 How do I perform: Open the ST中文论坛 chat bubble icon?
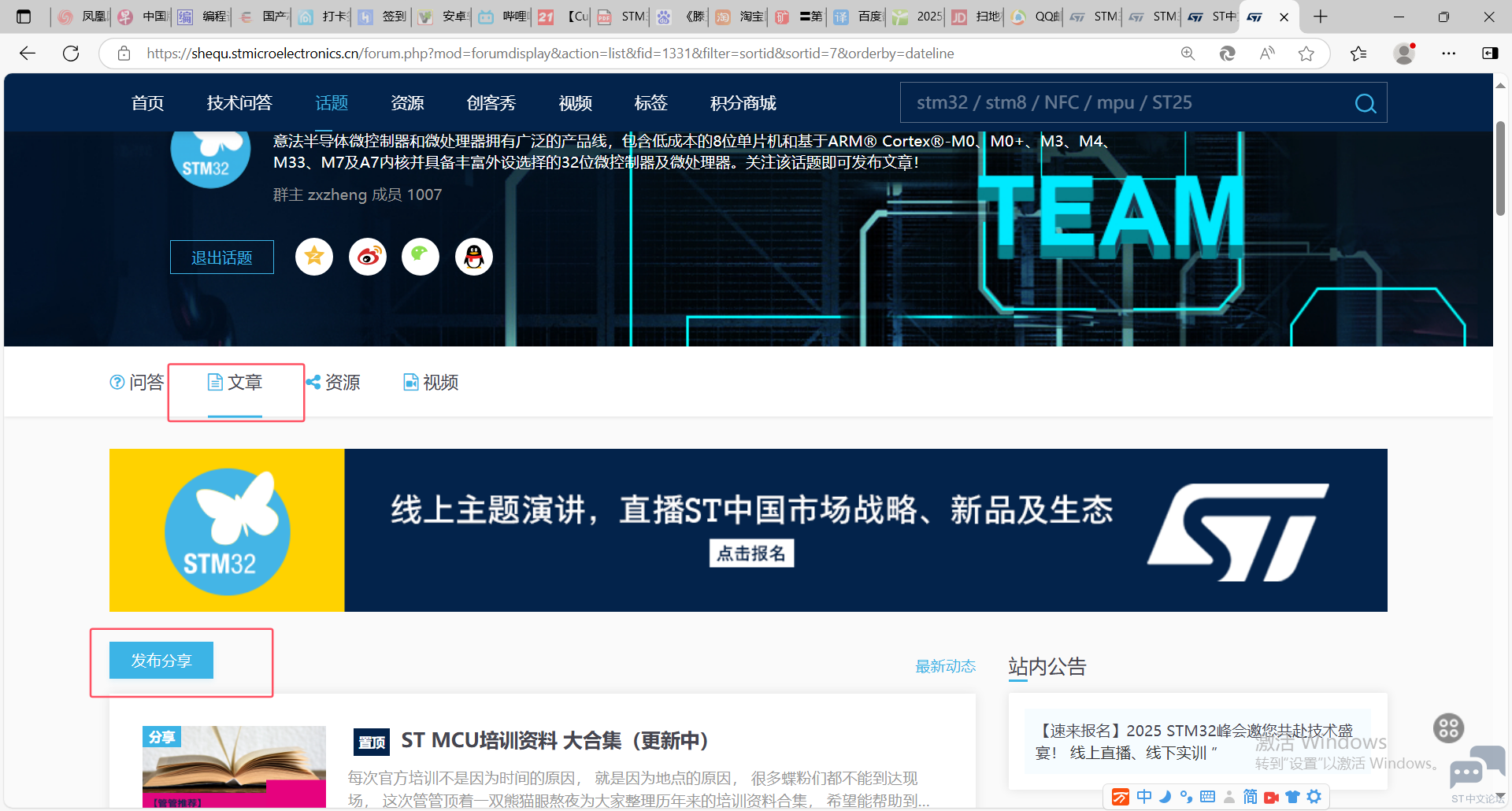click(1477, 768)
